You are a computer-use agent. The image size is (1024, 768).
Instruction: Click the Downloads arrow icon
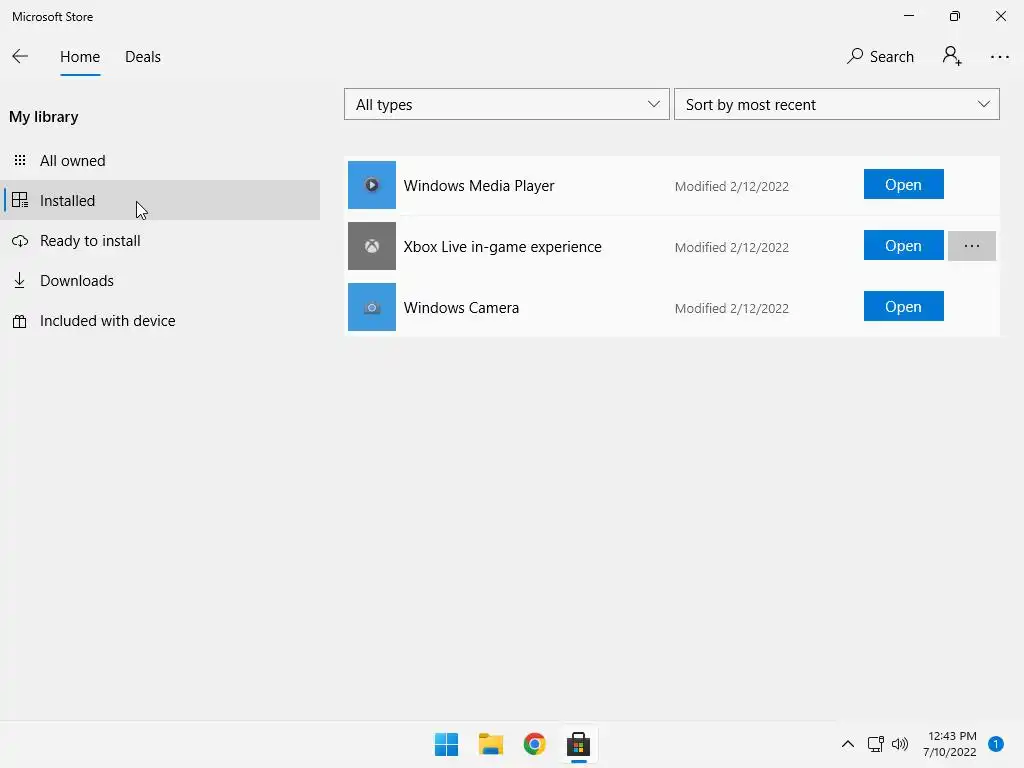(20, 281)
